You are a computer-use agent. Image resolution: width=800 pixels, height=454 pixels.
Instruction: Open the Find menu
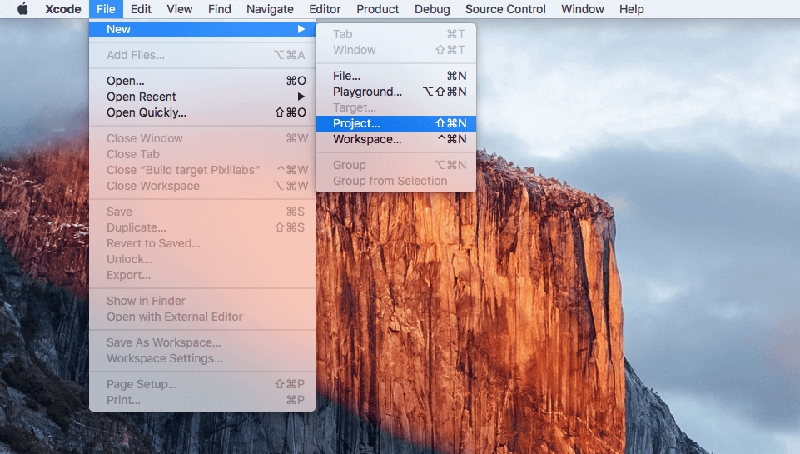219,9
